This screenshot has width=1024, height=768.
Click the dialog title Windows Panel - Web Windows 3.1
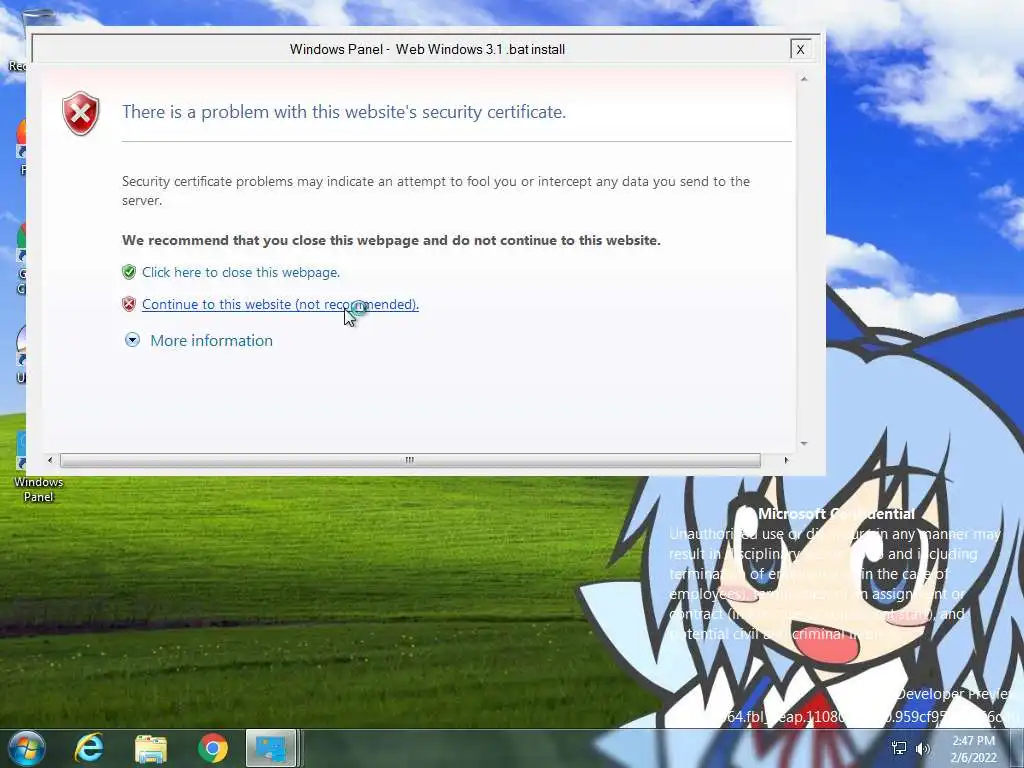[x=427, y=50]
